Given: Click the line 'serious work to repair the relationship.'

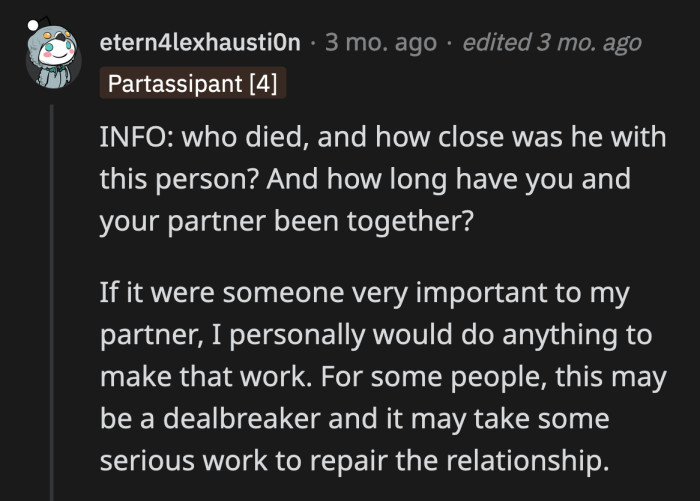Looking at the screenshot, I should click(x=354, y=461).
